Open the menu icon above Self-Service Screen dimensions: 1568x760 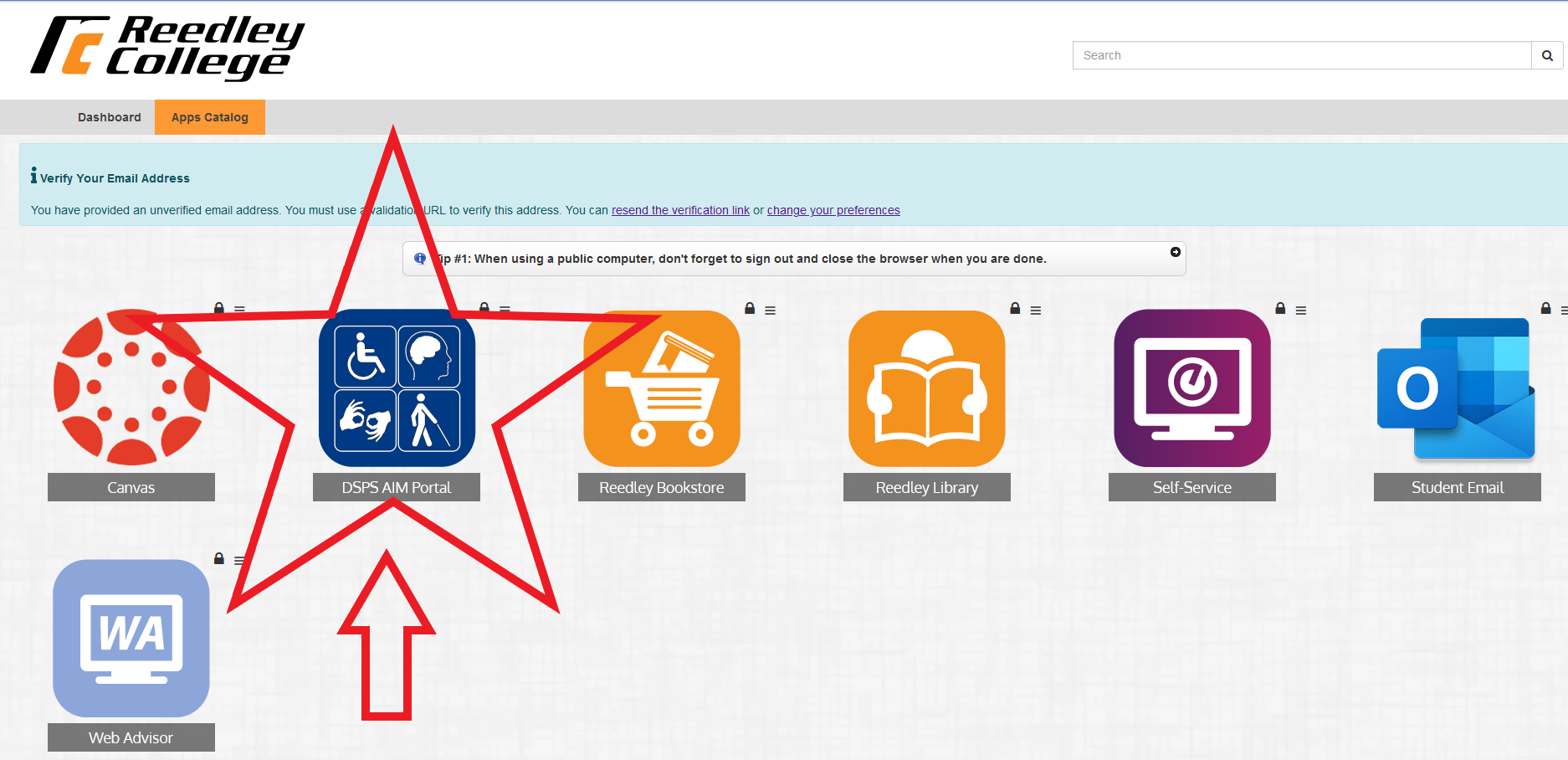1301,311
